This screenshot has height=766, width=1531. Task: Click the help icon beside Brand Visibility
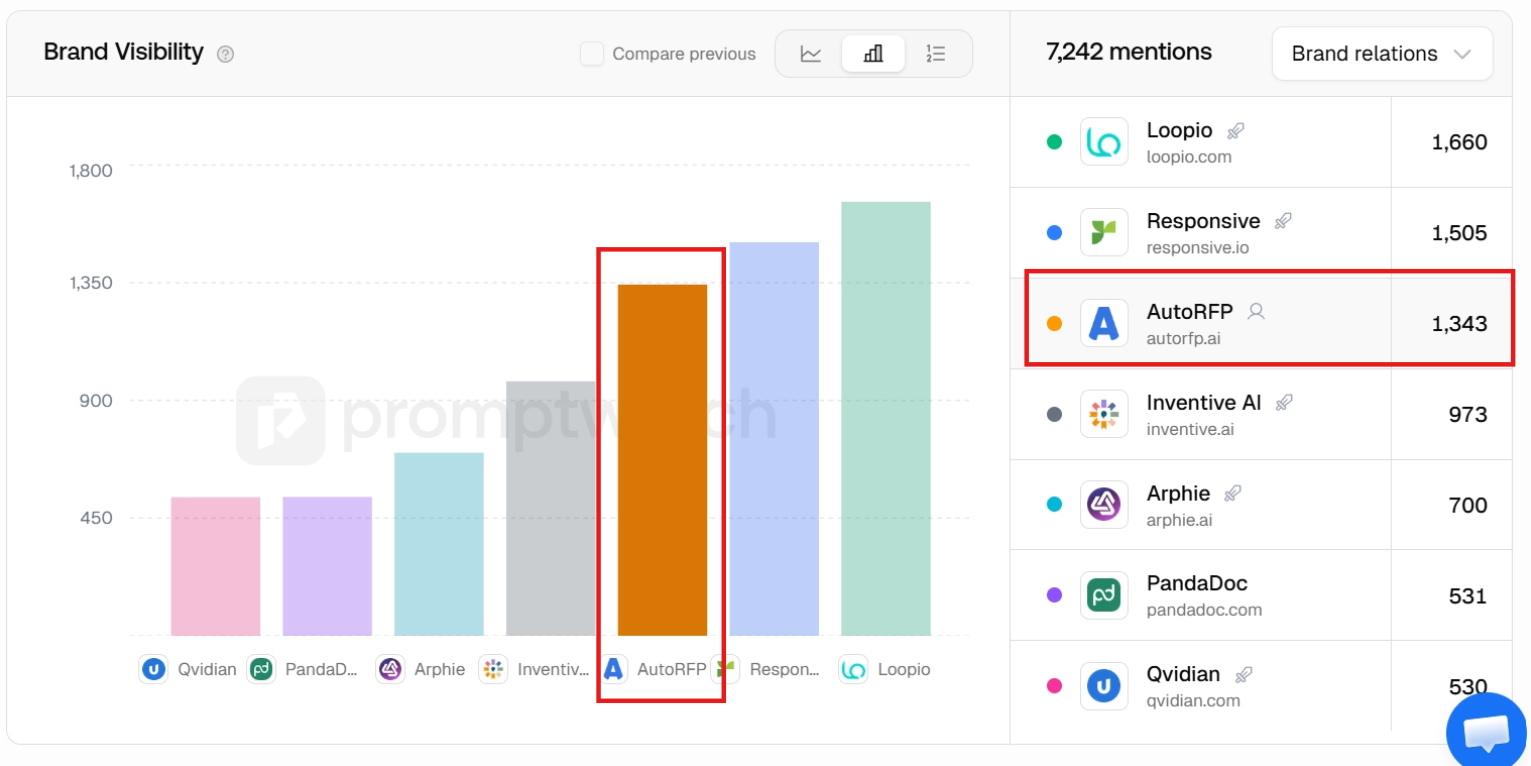click(225, 54)
